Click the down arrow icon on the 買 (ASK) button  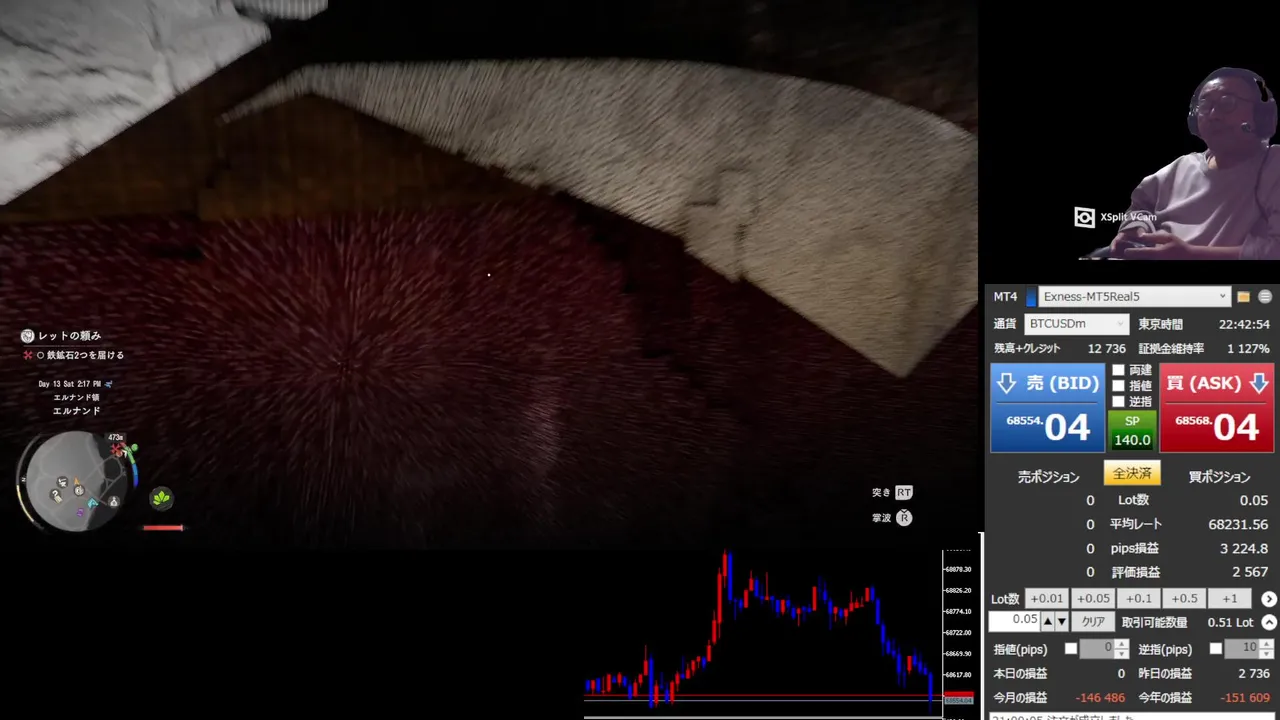click(x=1259, y=383)
